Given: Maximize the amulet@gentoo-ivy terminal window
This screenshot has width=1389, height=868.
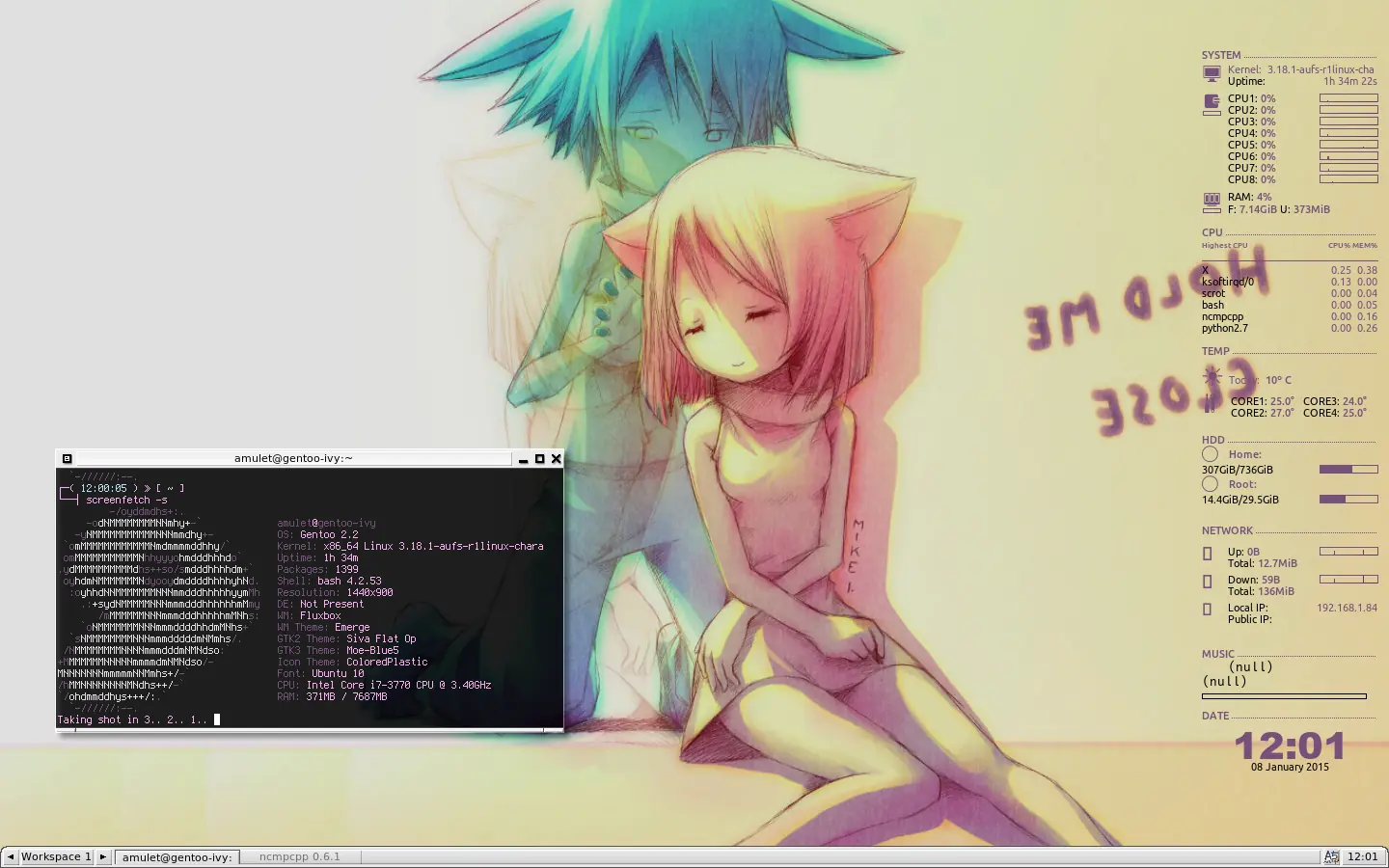Looking at the screenshot, I should coord(539,459).
